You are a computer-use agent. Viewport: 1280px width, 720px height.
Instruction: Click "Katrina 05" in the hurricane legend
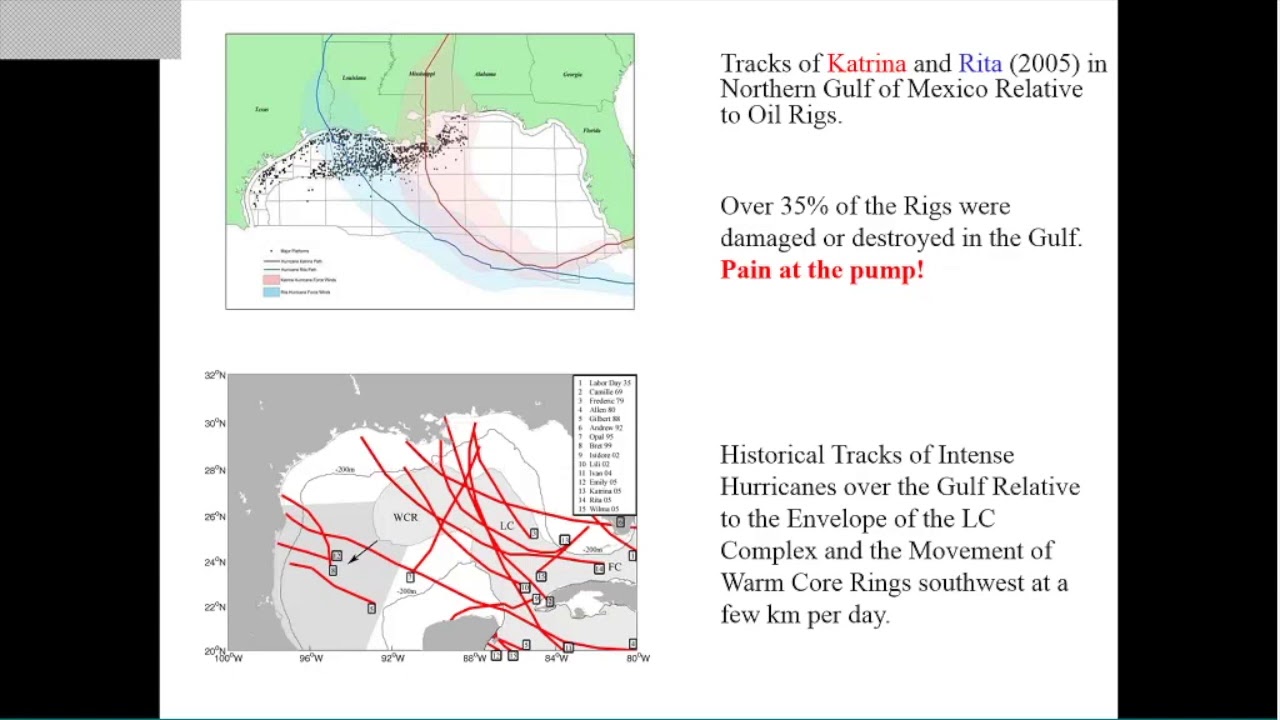[605, 491]
